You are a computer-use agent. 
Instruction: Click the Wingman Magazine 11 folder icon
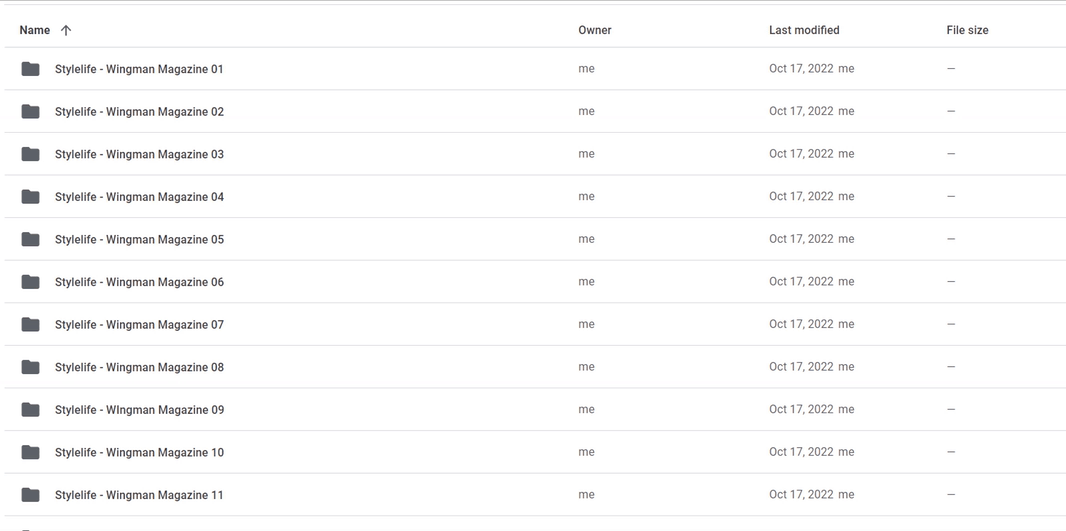[x=31, y=495]
